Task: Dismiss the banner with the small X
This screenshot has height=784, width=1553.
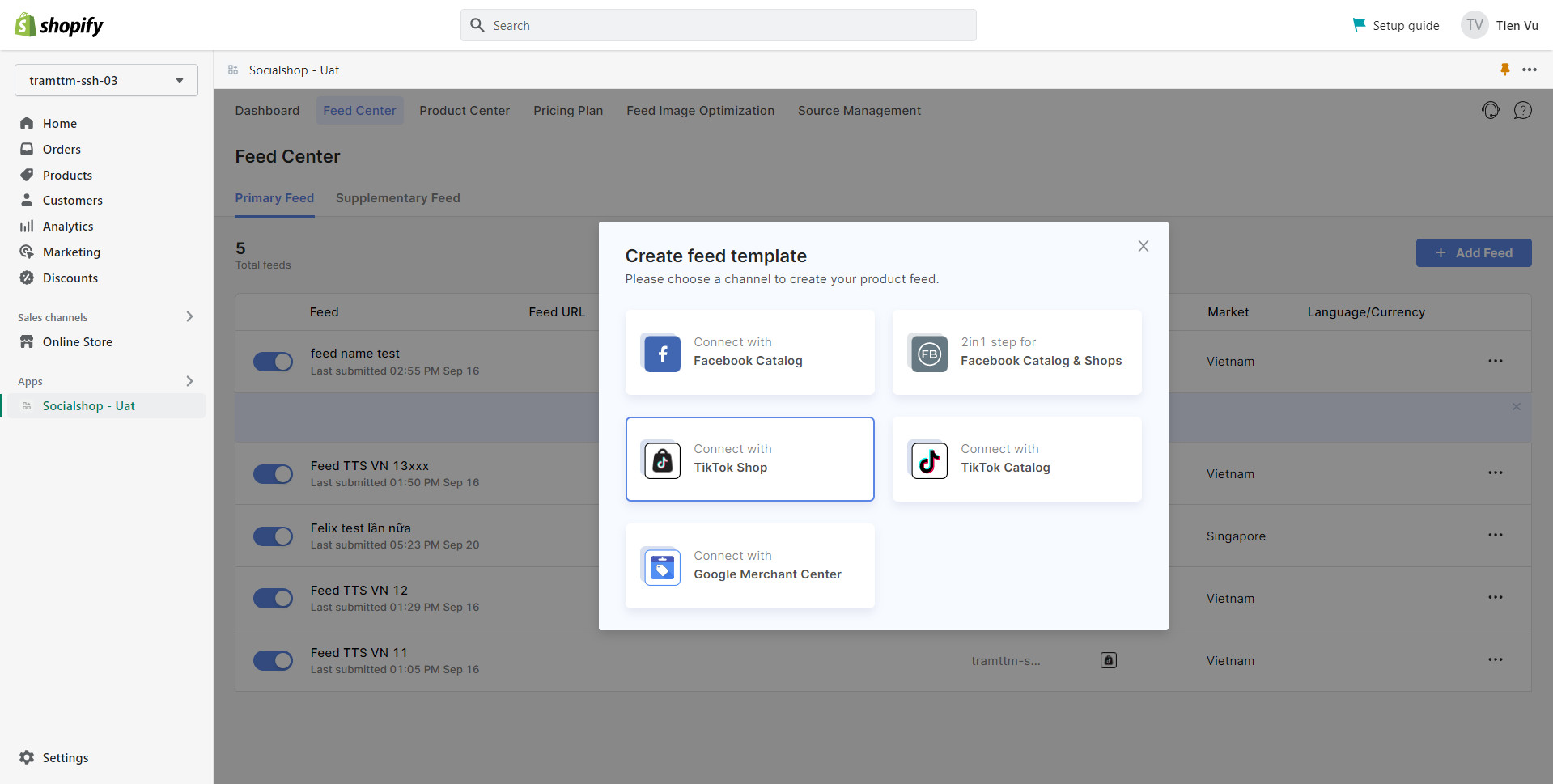Action: click(x=1516, y=406)
